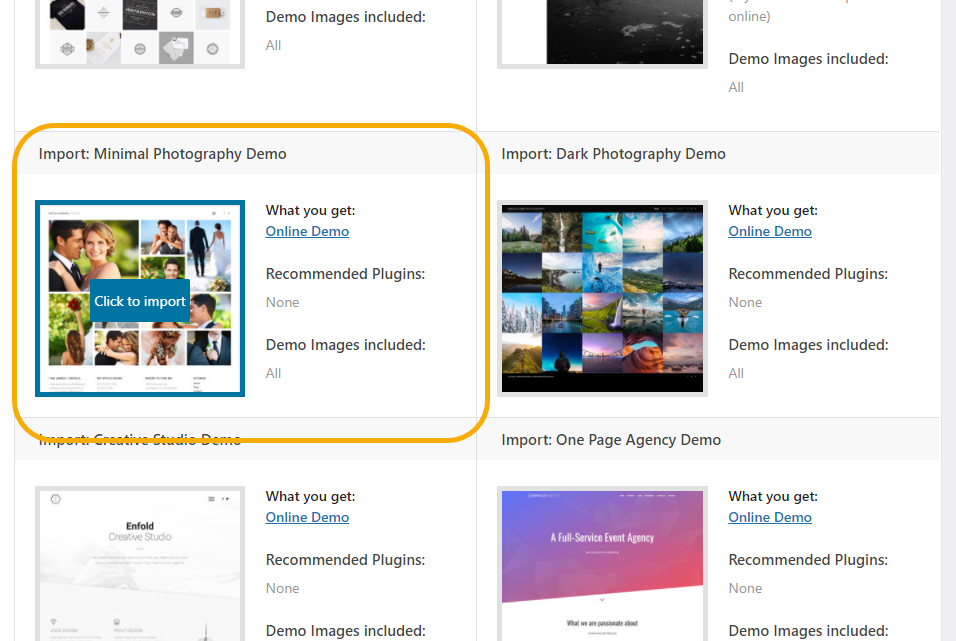Select the dark landscape demo thumbnail at top right
The height and width of the screenshot is (641, 956).
(602, 34)
